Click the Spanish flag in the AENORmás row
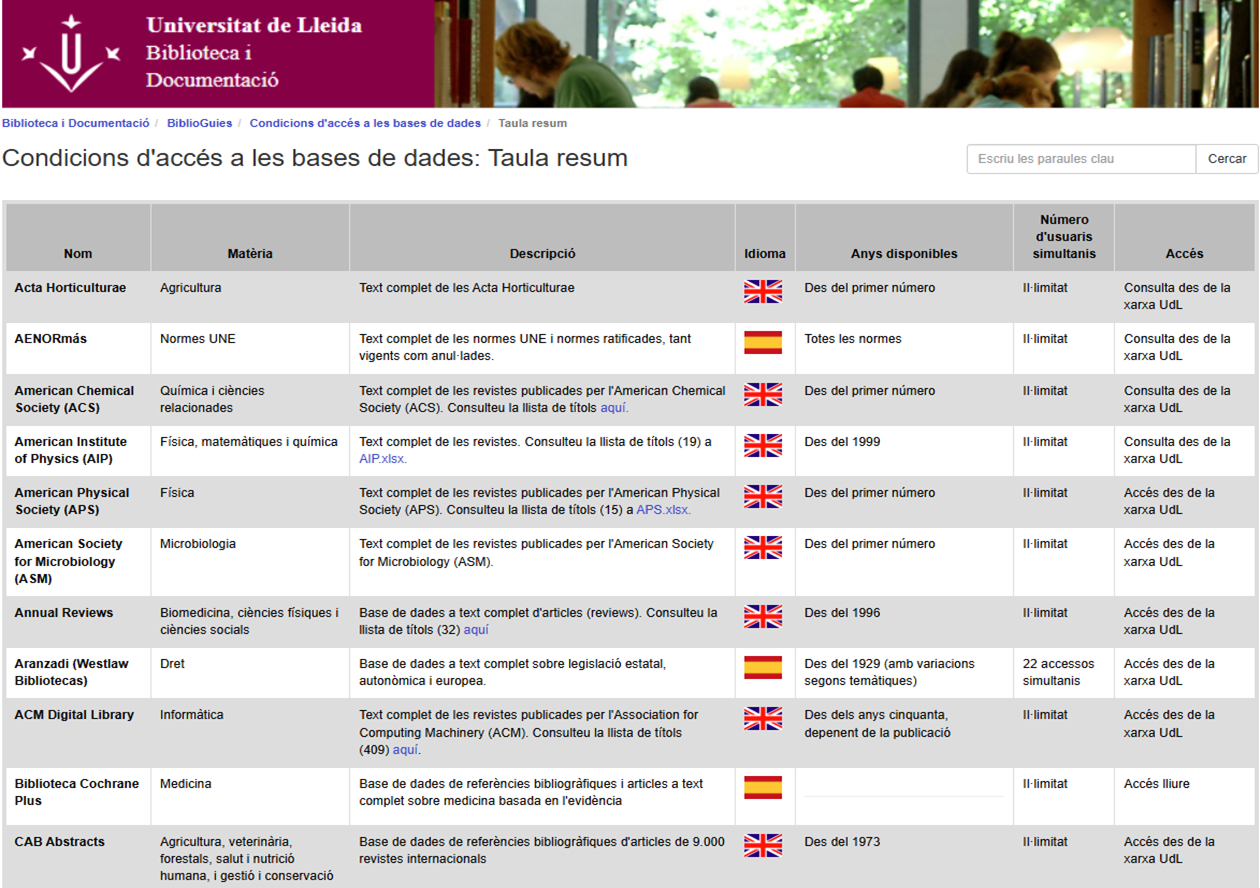Image resolution: width=1260 pixels, height=888 pixels. coord(764,344)
